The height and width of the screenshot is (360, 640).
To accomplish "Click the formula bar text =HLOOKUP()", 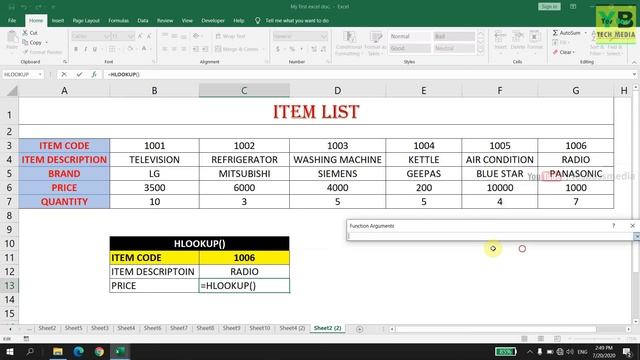I will [x=124, y=74].
